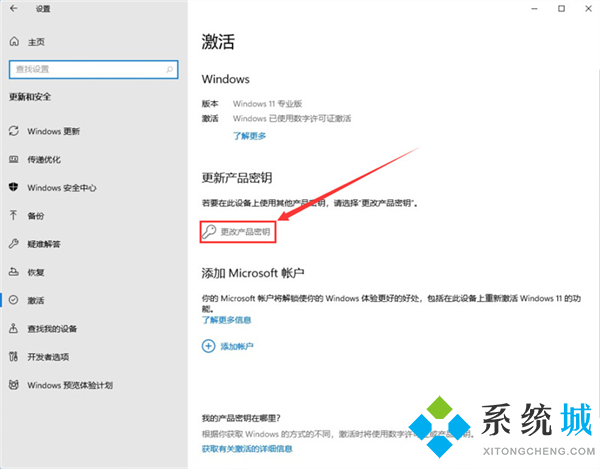Maximize the Settings window

point(561,8)
